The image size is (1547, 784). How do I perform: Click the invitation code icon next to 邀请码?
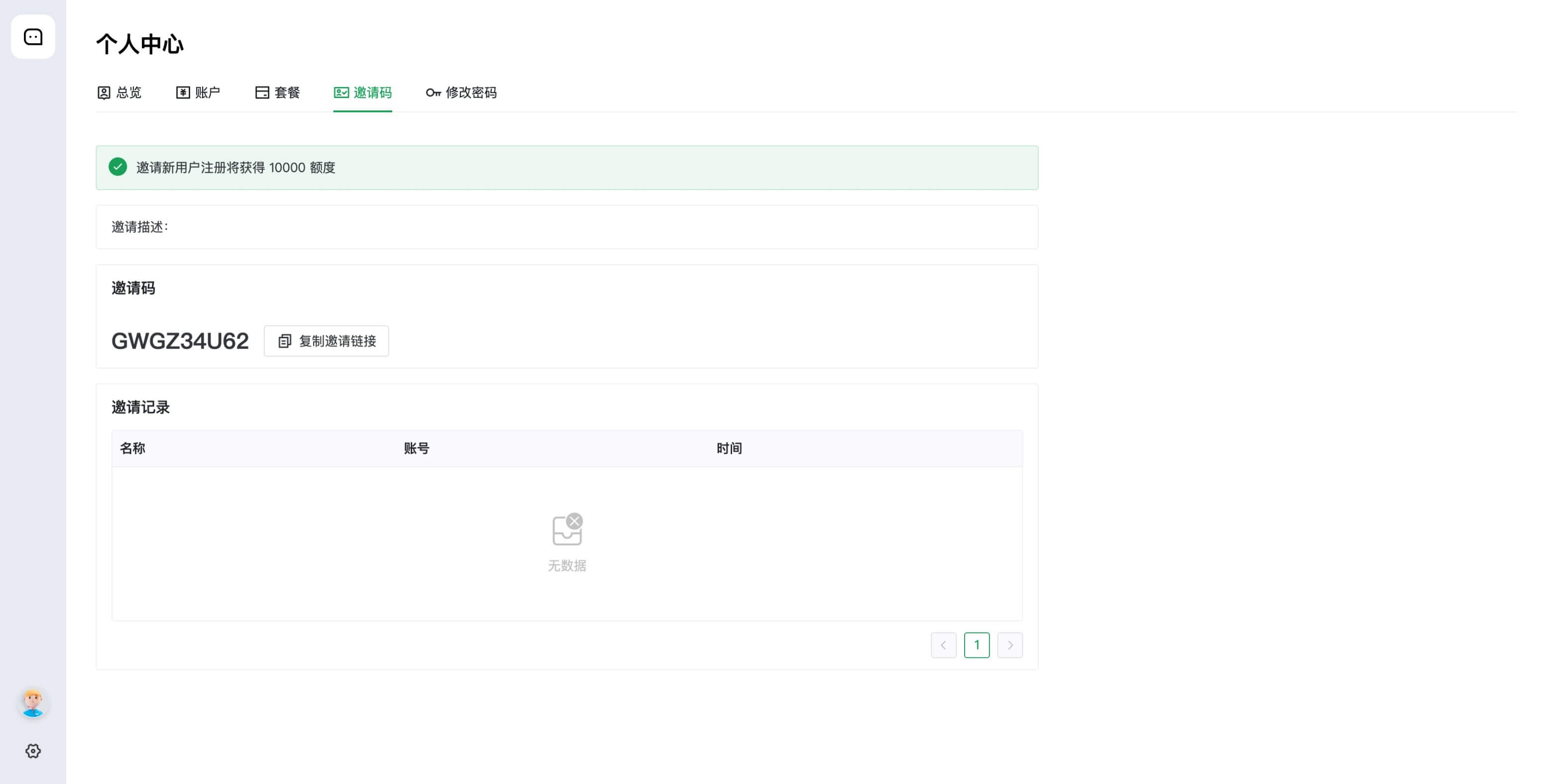pos(341,93)
